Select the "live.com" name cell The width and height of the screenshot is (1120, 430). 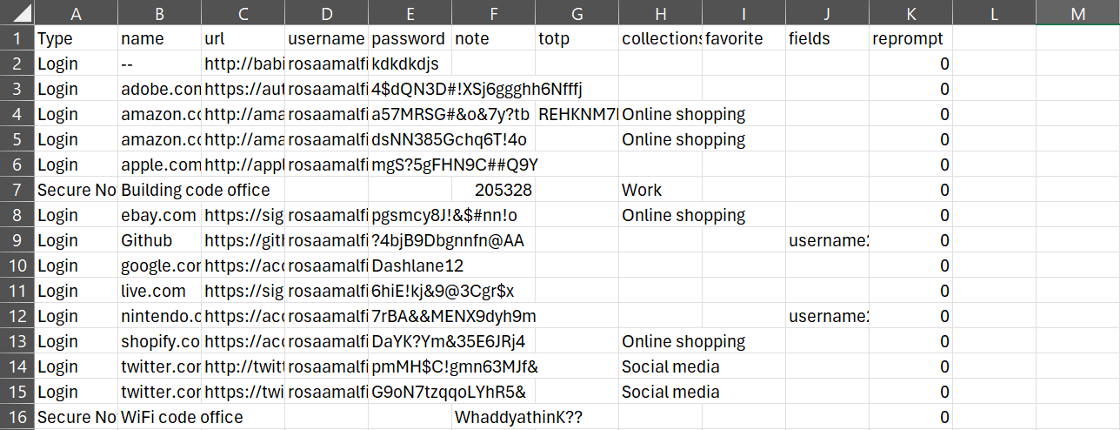pyautogui.click(x=159, y=291)
